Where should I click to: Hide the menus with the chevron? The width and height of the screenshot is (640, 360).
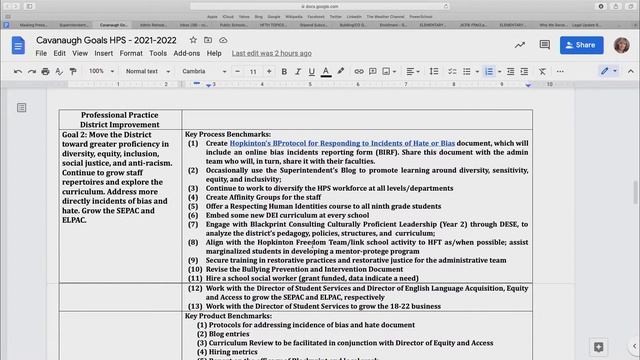click(631, 71)
